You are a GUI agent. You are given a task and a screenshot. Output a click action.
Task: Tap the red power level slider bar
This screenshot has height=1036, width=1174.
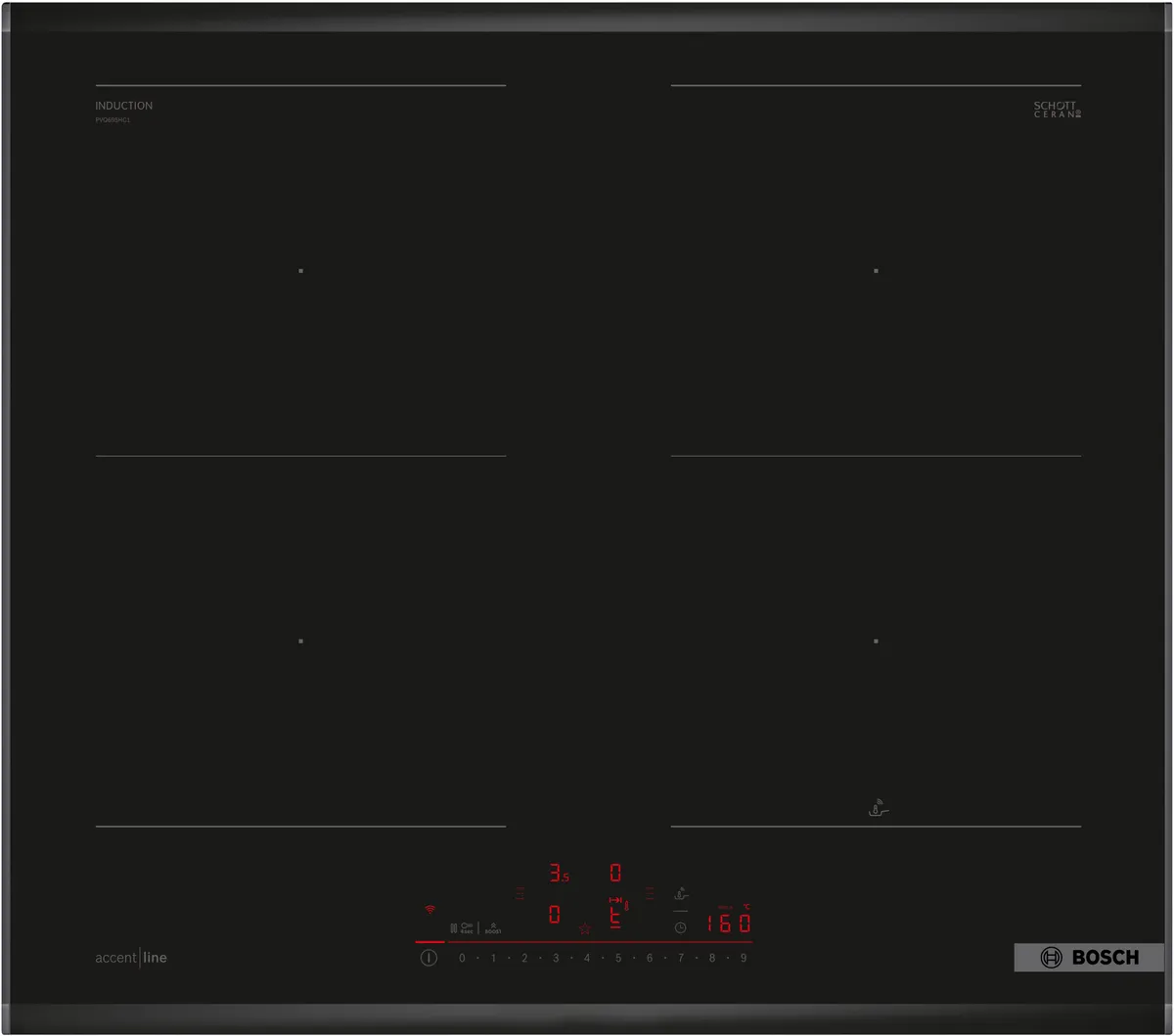pyautogui.click(x=587, y=941)
